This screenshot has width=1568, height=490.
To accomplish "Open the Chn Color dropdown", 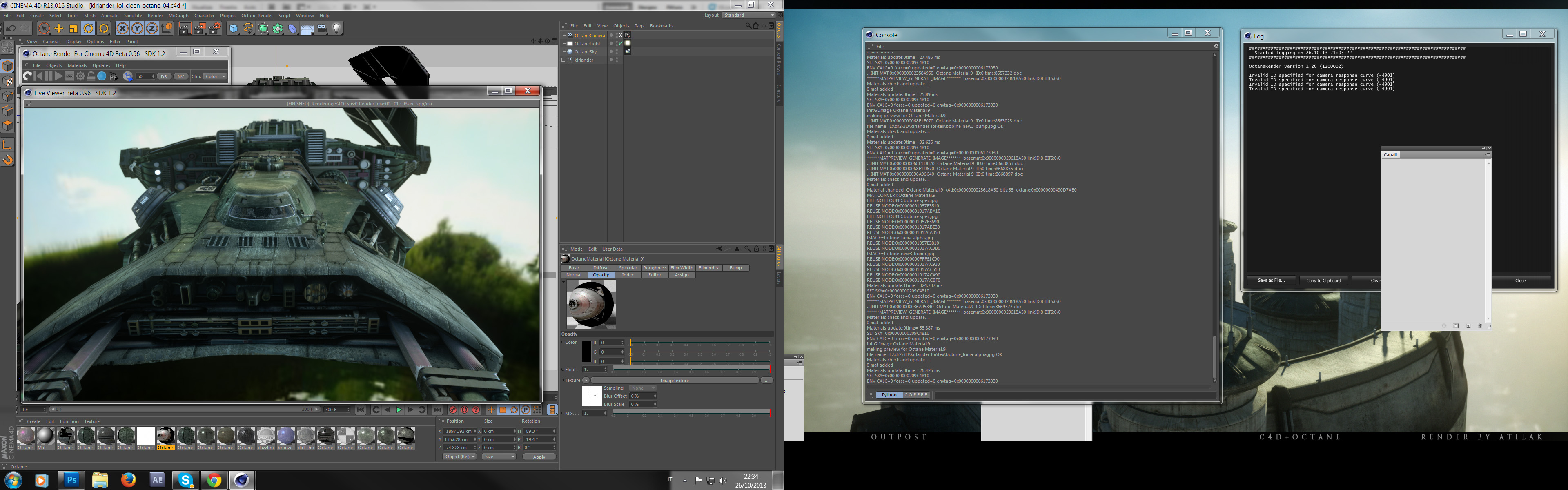I will coord(214,77).
